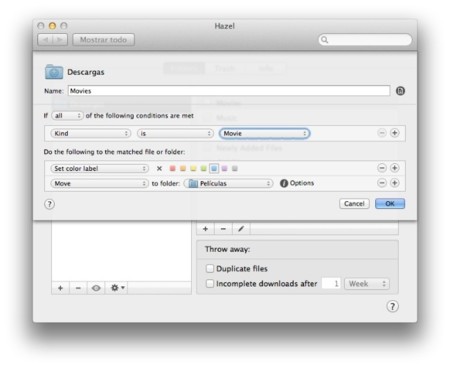Open the Movie value dropdown
The height and width of the screenshot is (368, 450).
pos(264,133)
